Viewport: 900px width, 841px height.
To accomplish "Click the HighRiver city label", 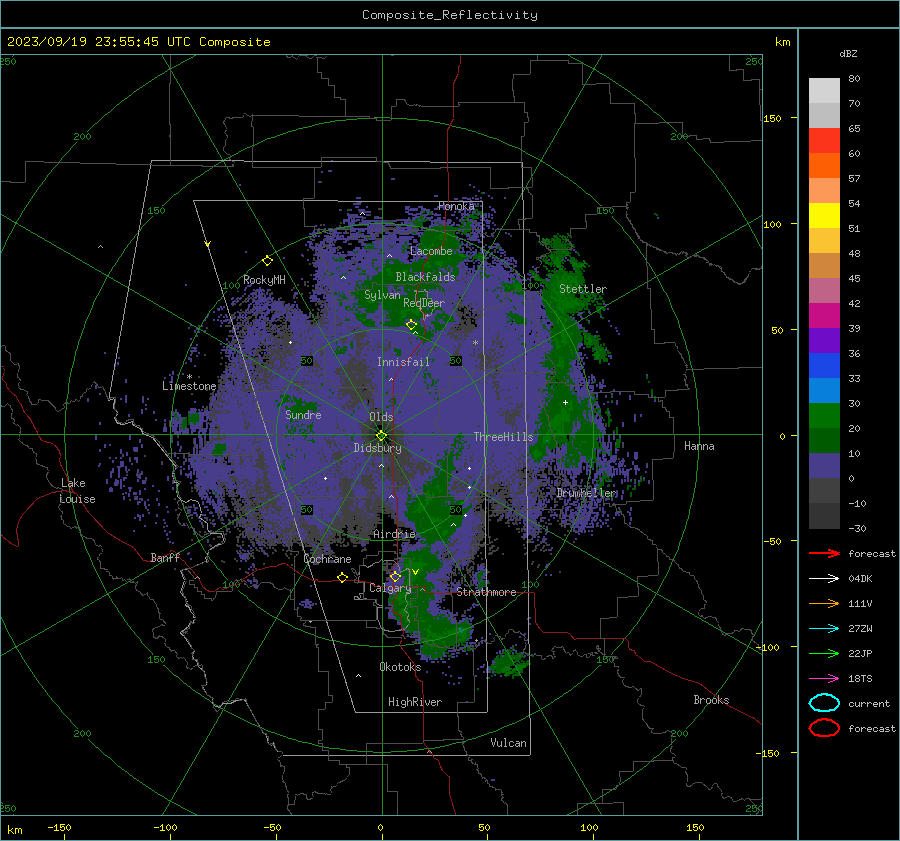I will pyautogui.click(x=415, y=702).
